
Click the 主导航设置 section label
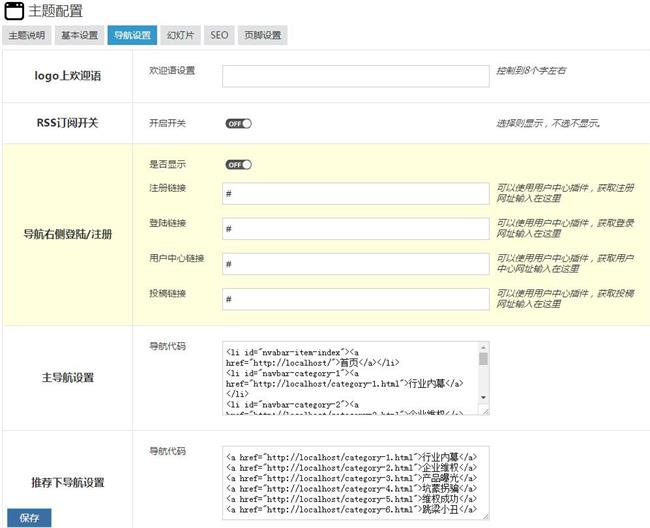68,378
